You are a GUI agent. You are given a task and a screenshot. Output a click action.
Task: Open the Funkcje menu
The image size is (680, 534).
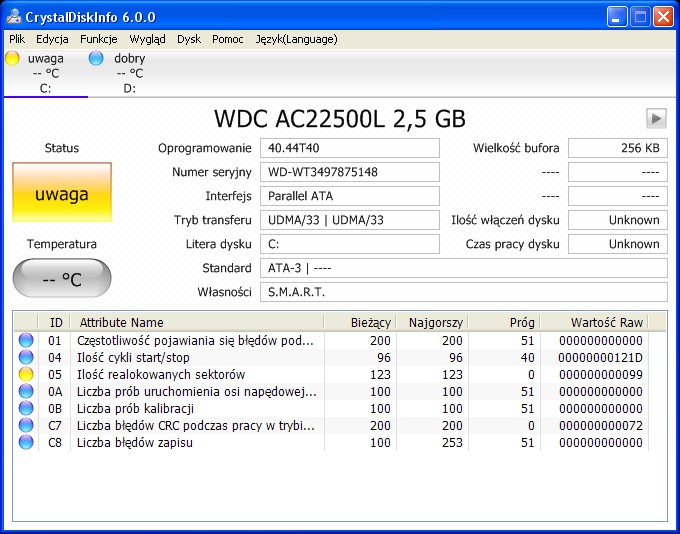tap(98, 39)
